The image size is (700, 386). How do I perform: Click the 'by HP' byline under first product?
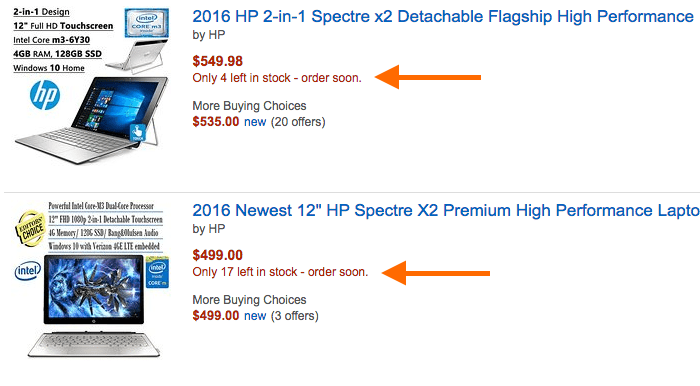click(208, 35)
